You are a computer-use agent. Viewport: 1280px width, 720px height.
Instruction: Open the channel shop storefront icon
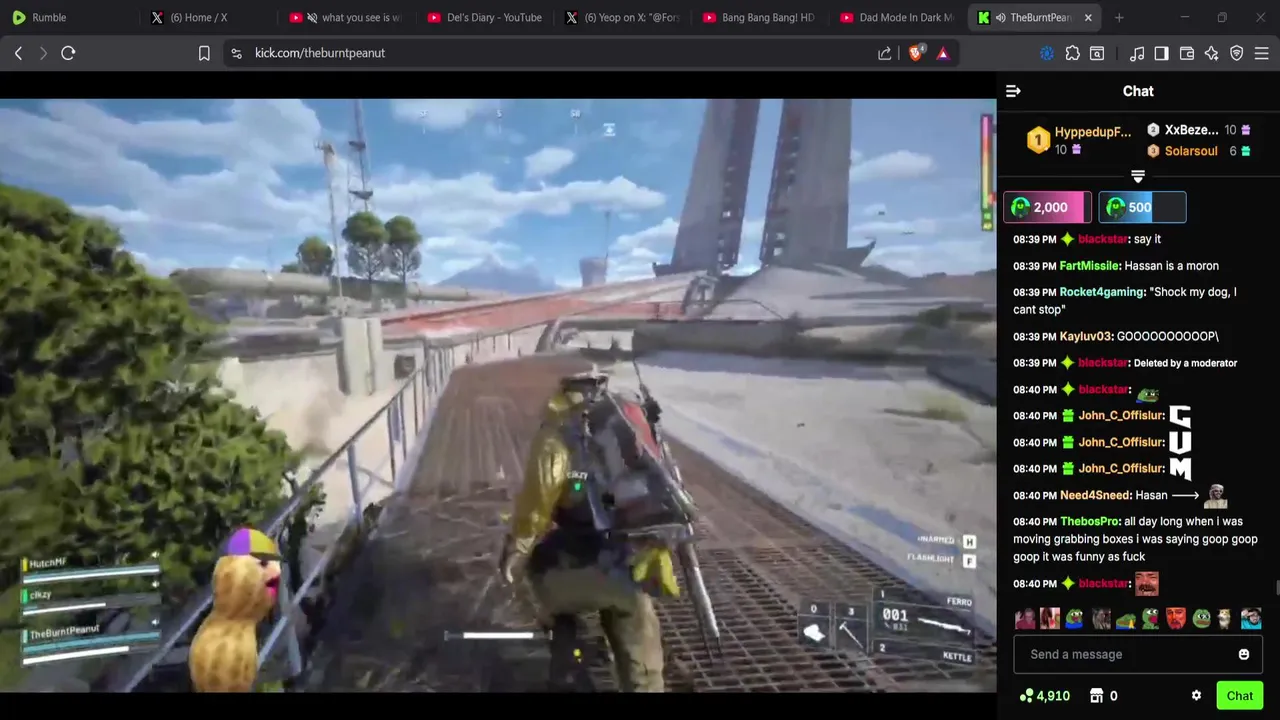(x=1096, y=696)
